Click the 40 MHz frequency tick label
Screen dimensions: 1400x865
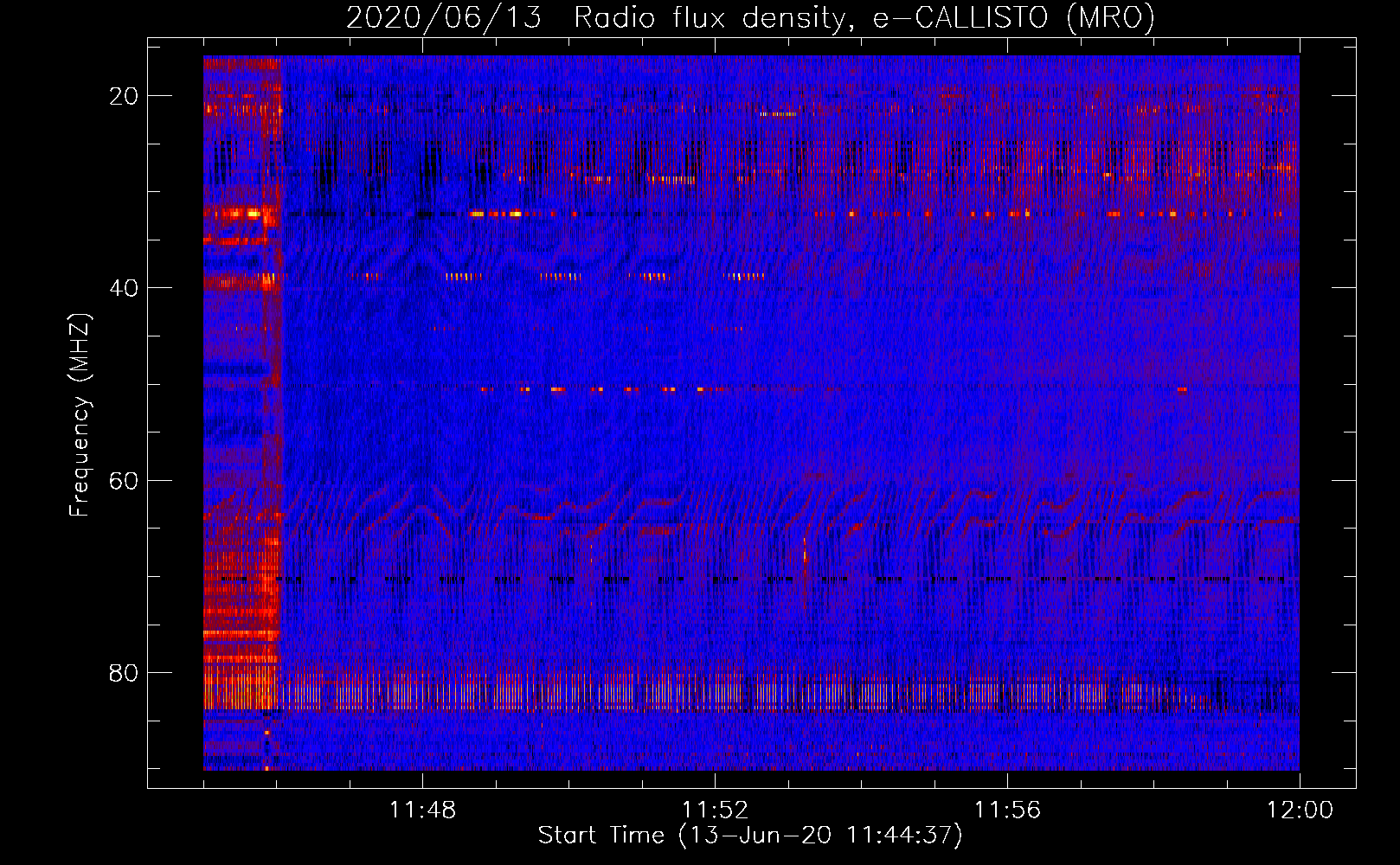(124, 288)
